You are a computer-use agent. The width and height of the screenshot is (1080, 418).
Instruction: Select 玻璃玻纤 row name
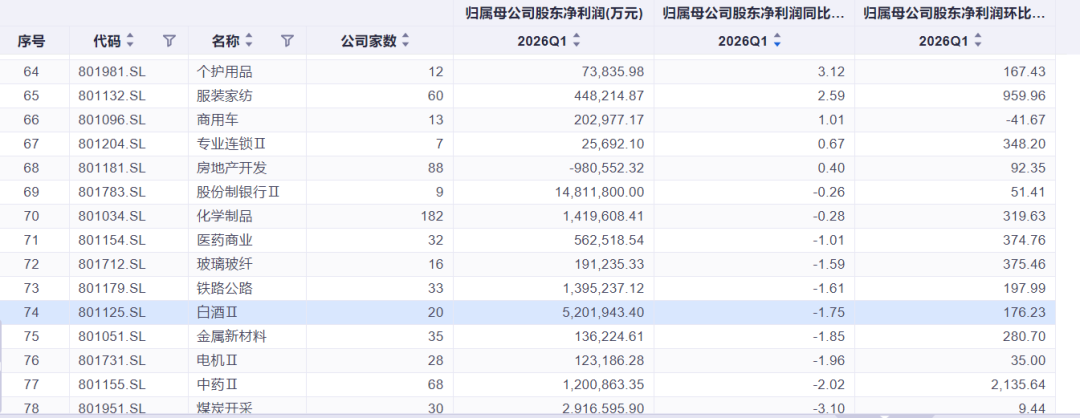pos(225,264)
